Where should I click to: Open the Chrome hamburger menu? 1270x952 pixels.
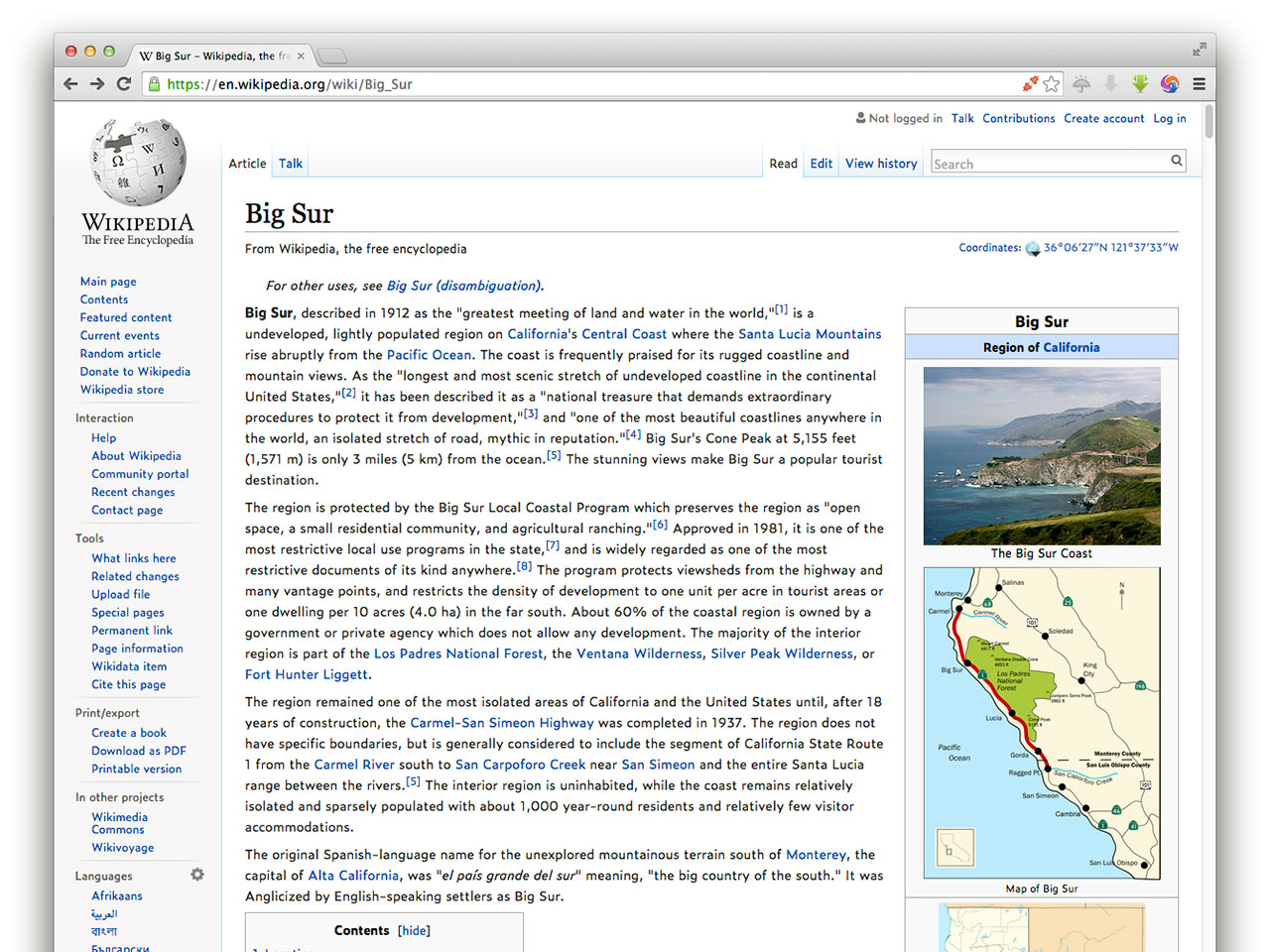click(1199, 84)
